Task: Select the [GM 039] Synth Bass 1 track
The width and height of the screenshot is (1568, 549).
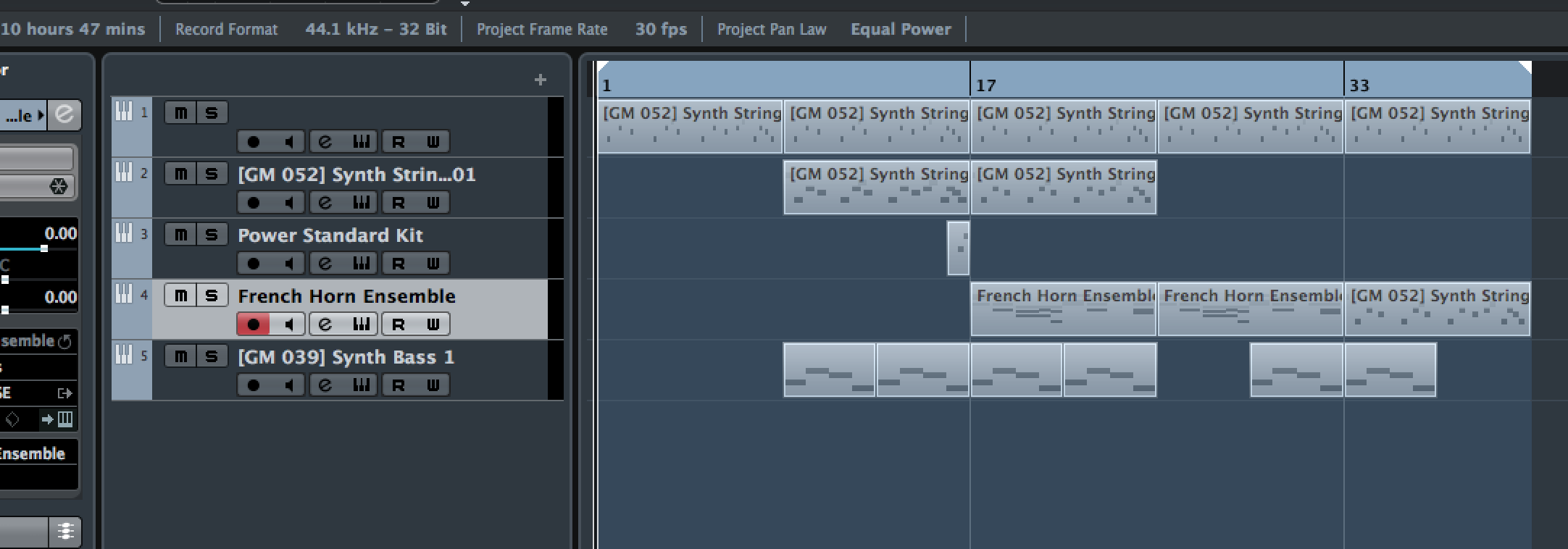Action: pos(346,357)
